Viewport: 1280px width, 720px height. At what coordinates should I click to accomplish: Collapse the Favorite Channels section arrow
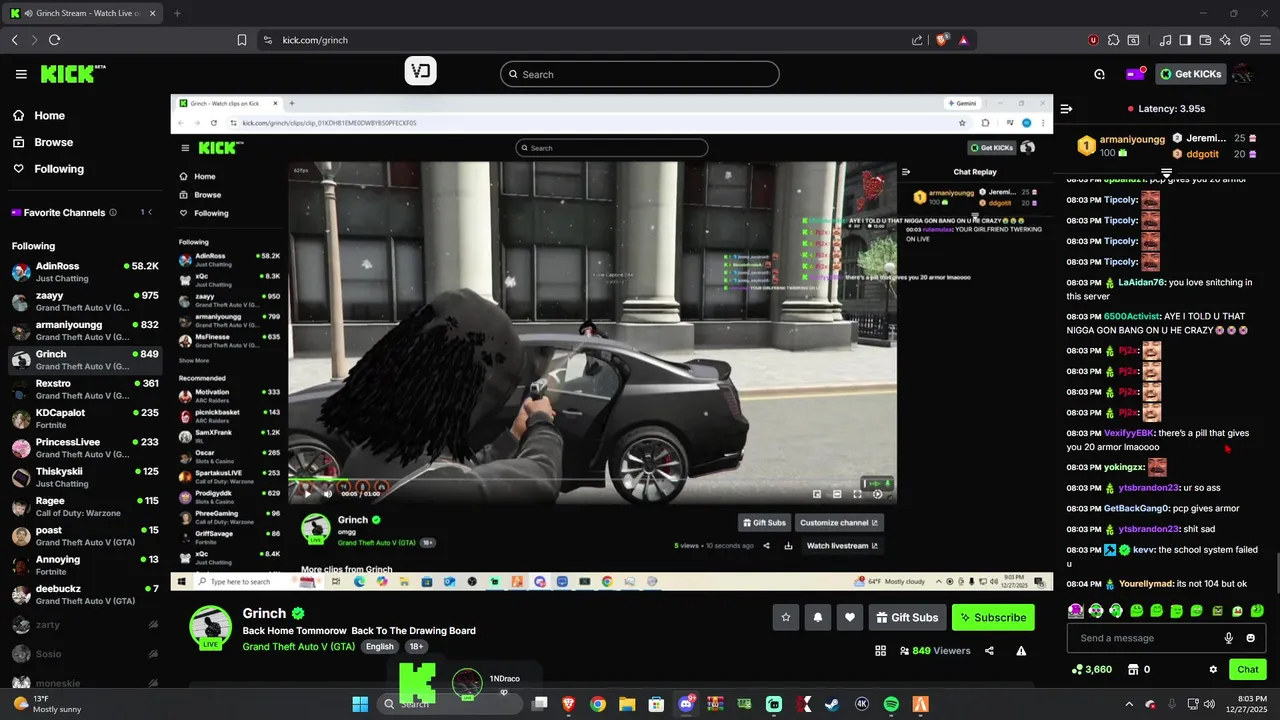[x=150, y=212]
